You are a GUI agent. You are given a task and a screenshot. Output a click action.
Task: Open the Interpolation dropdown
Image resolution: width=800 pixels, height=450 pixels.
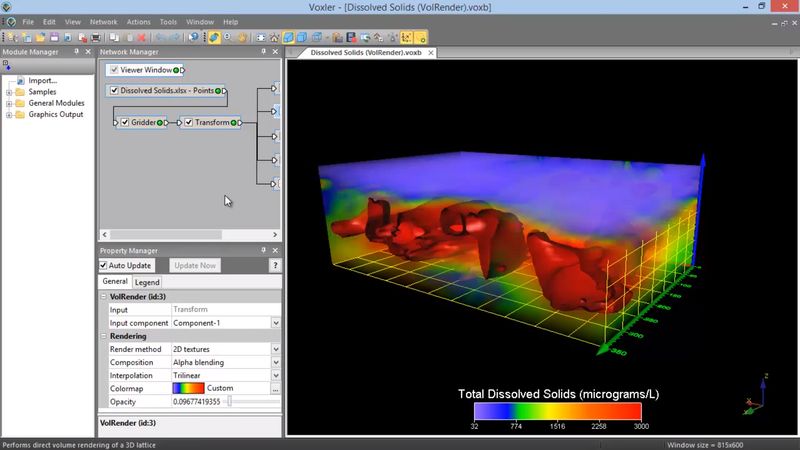[x=276, y=375]
